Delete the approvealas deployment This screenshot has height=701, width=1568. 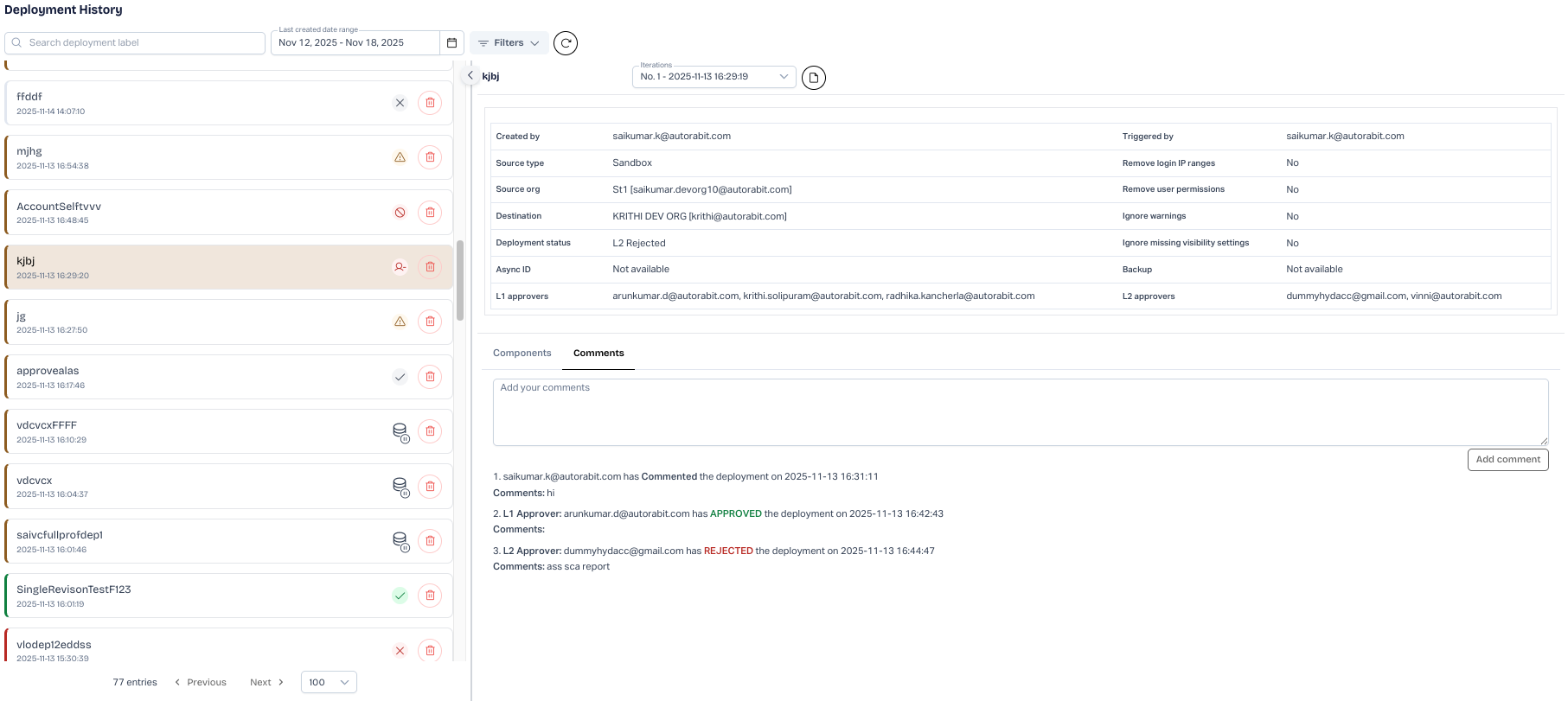coord(430,377)
